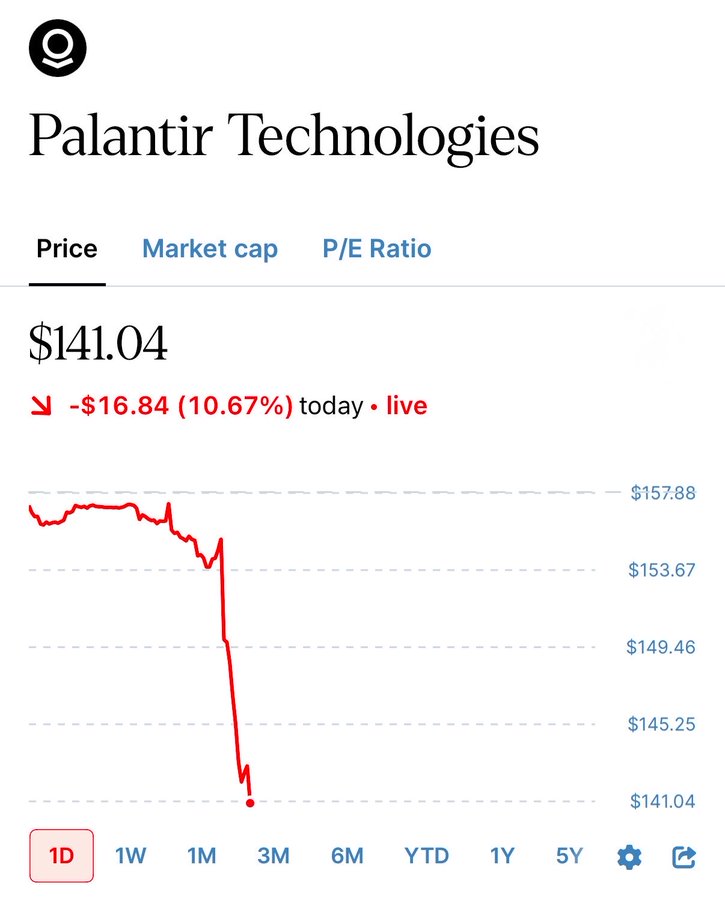Click the $157.88 axis label

663,493
